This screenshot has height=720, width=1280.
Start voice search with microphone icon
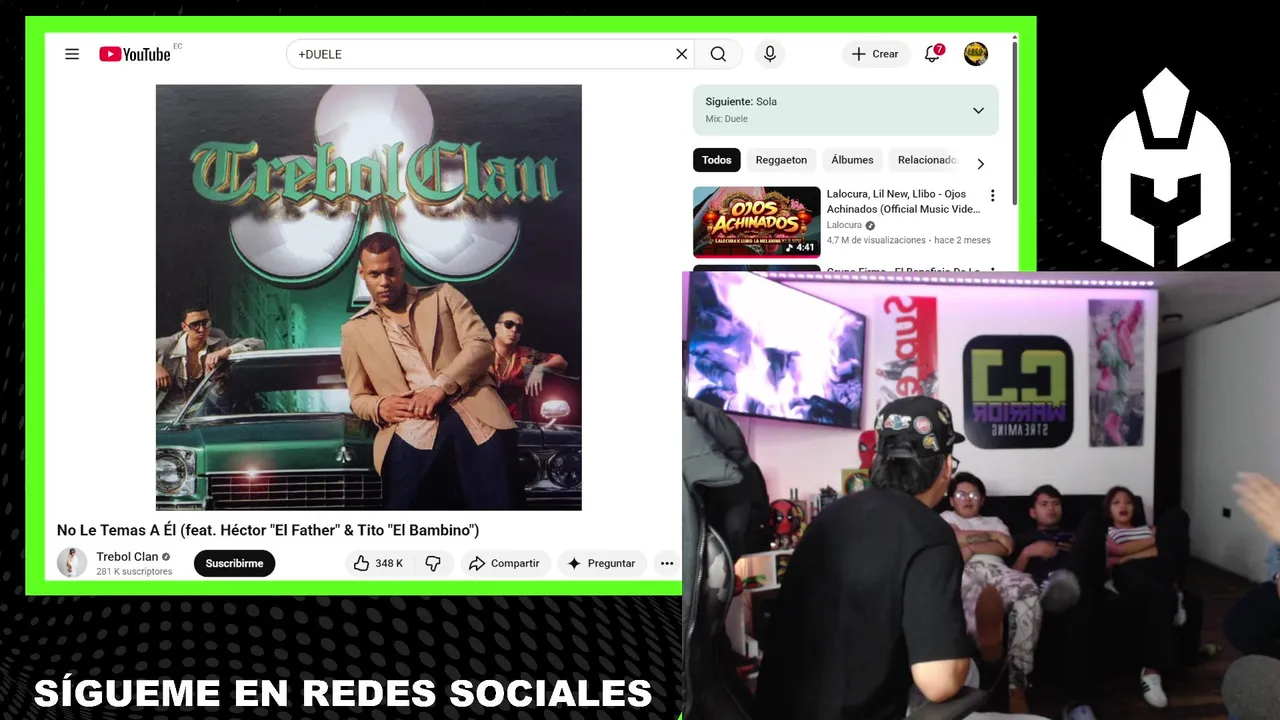pyautogui.click(x=769, y=54)
